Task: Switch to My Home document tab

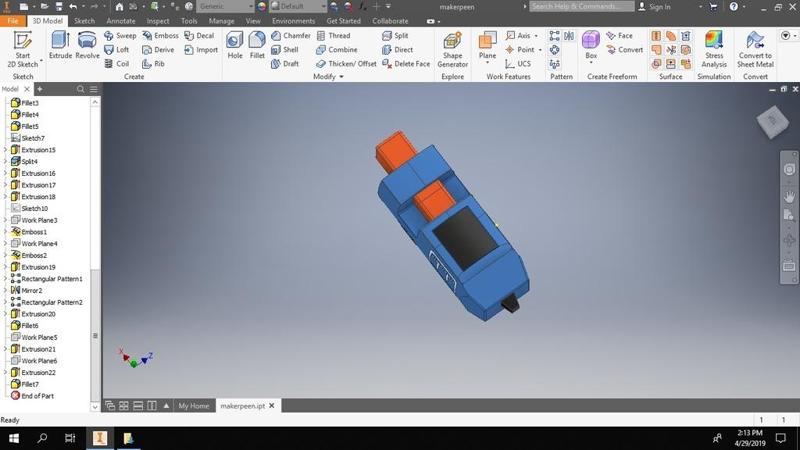Action: coord(193,406)
